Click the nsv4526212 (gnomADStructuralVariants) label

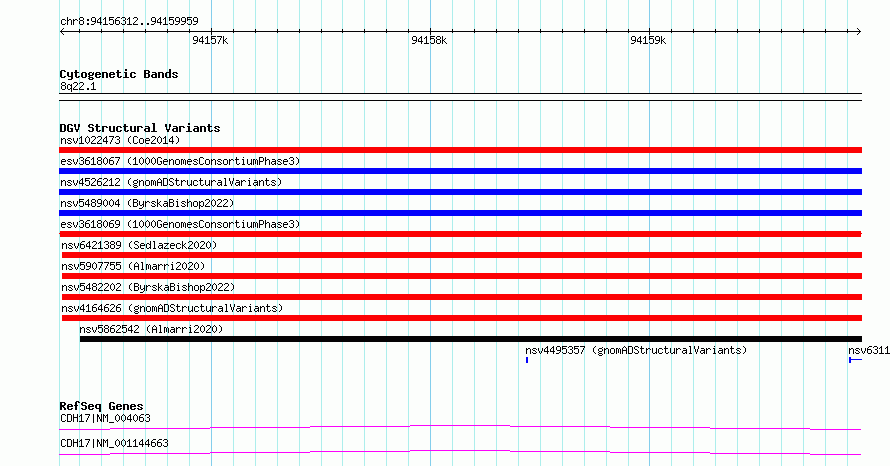(171, 182)
